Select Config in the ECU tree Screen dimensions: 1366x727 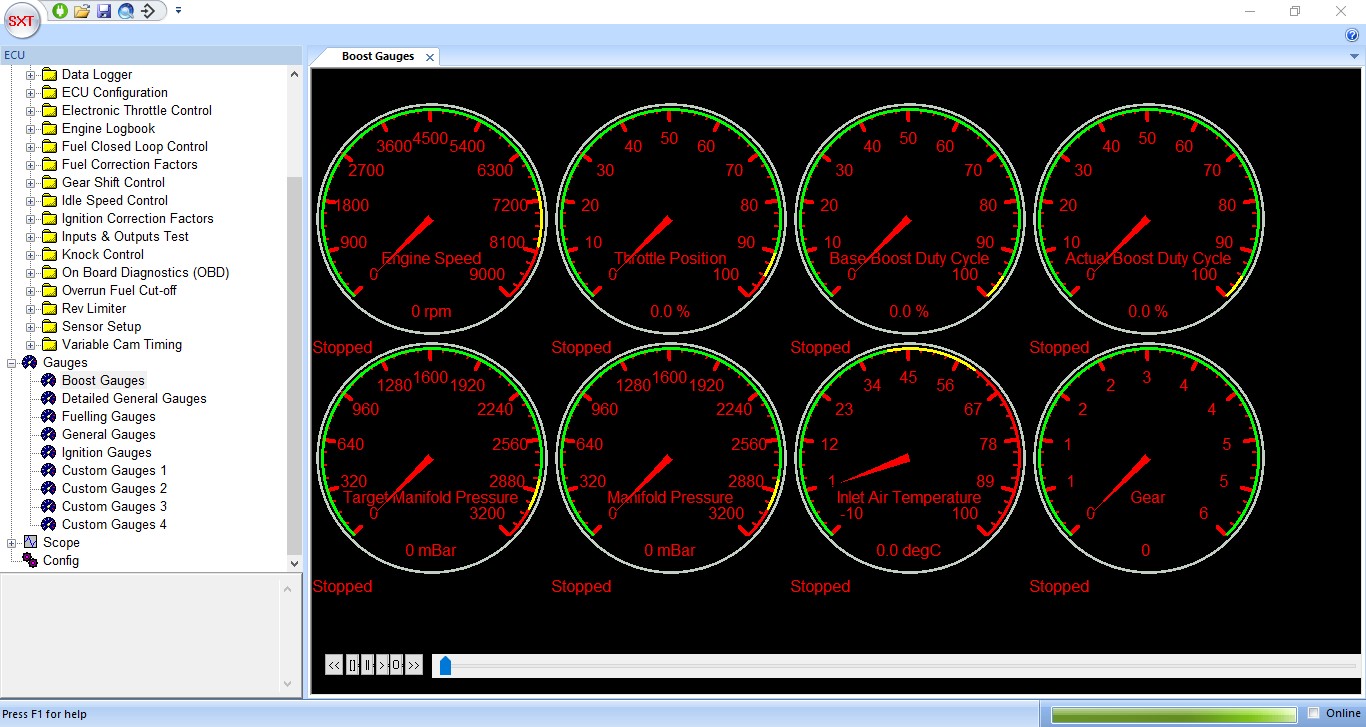pos(60,561)
